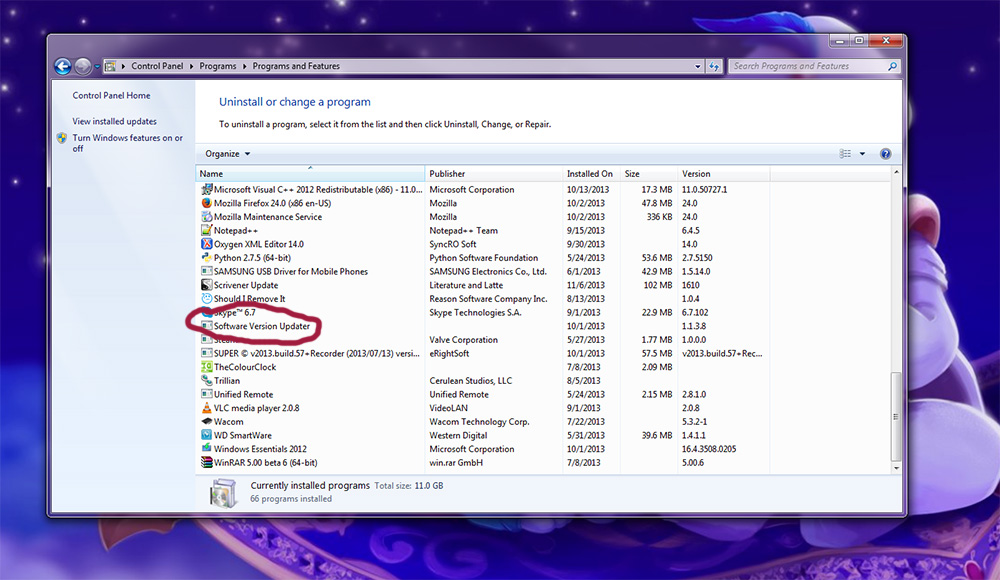Screen dimensions: 1000x580
Task: Click the search magnifier icon
Action: pyautogui.click(x=892, y=66)
